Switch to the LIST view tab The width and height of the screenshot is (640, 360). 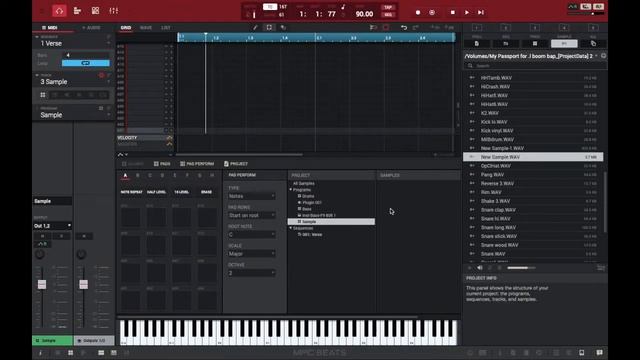(166, 28)
